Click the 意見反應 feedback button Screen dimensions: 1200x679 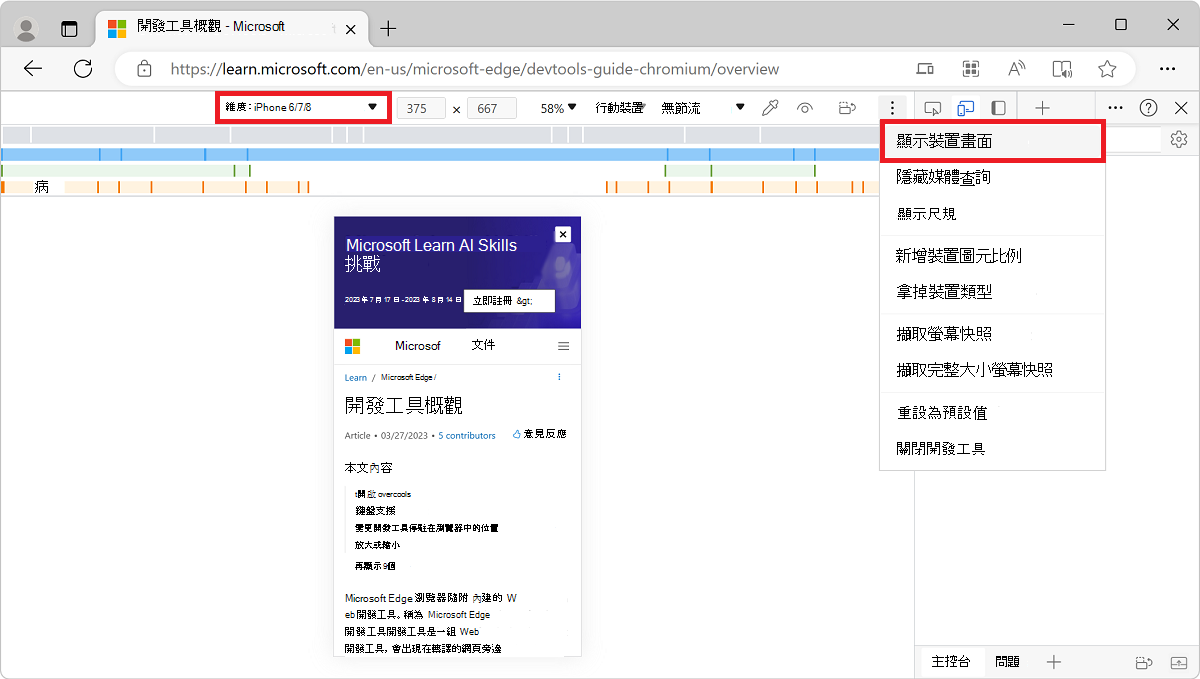[x=539, y=434]
